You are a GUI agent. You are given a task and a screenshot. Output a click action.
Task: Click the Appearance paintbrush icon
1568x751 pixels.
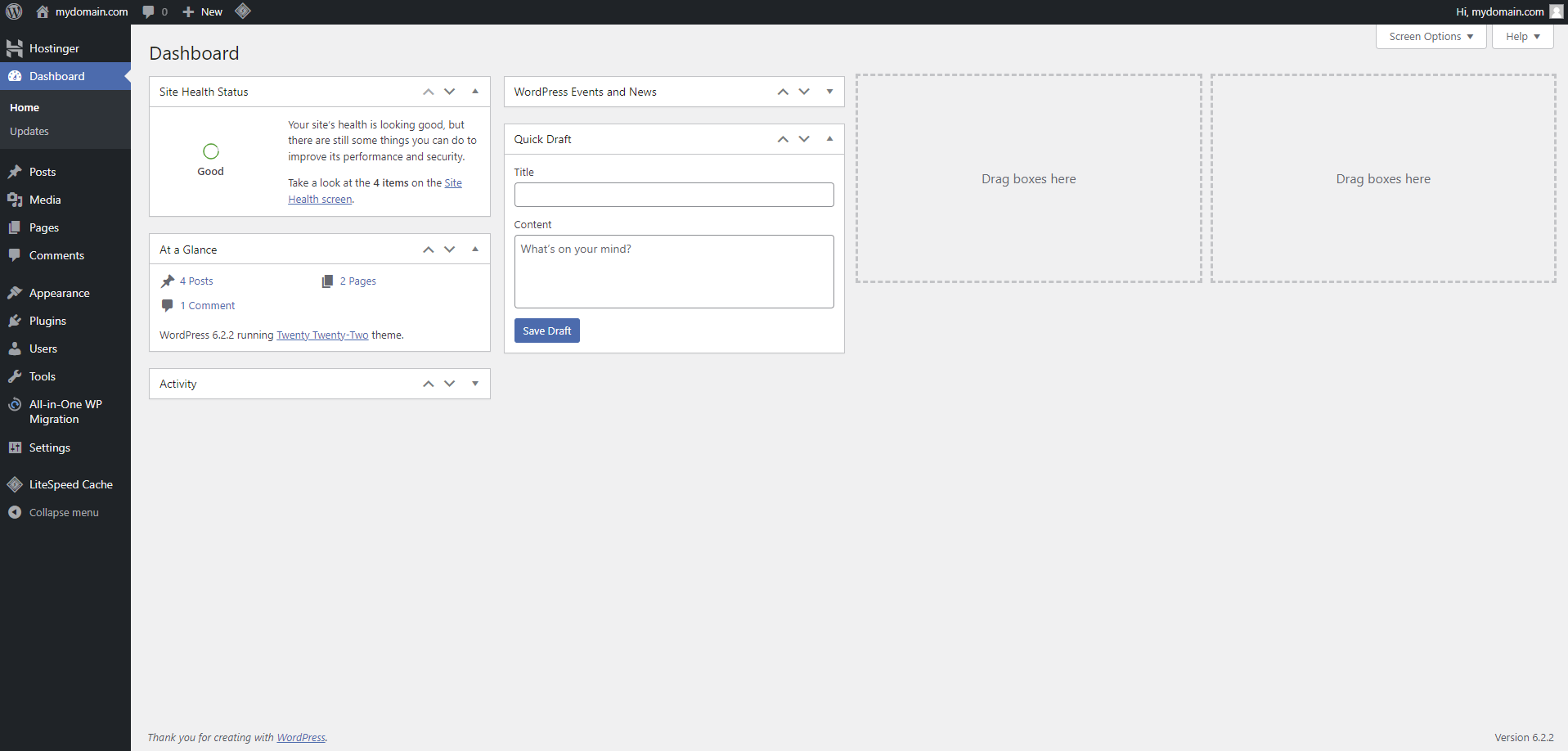pos(15,293)
